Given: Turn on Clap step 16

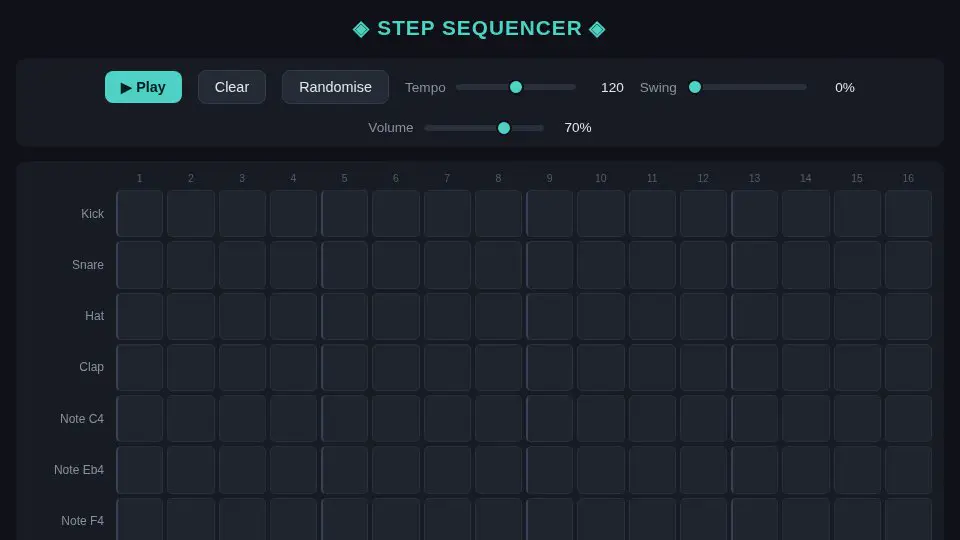Looking at the screenshot, I should 909,367.
